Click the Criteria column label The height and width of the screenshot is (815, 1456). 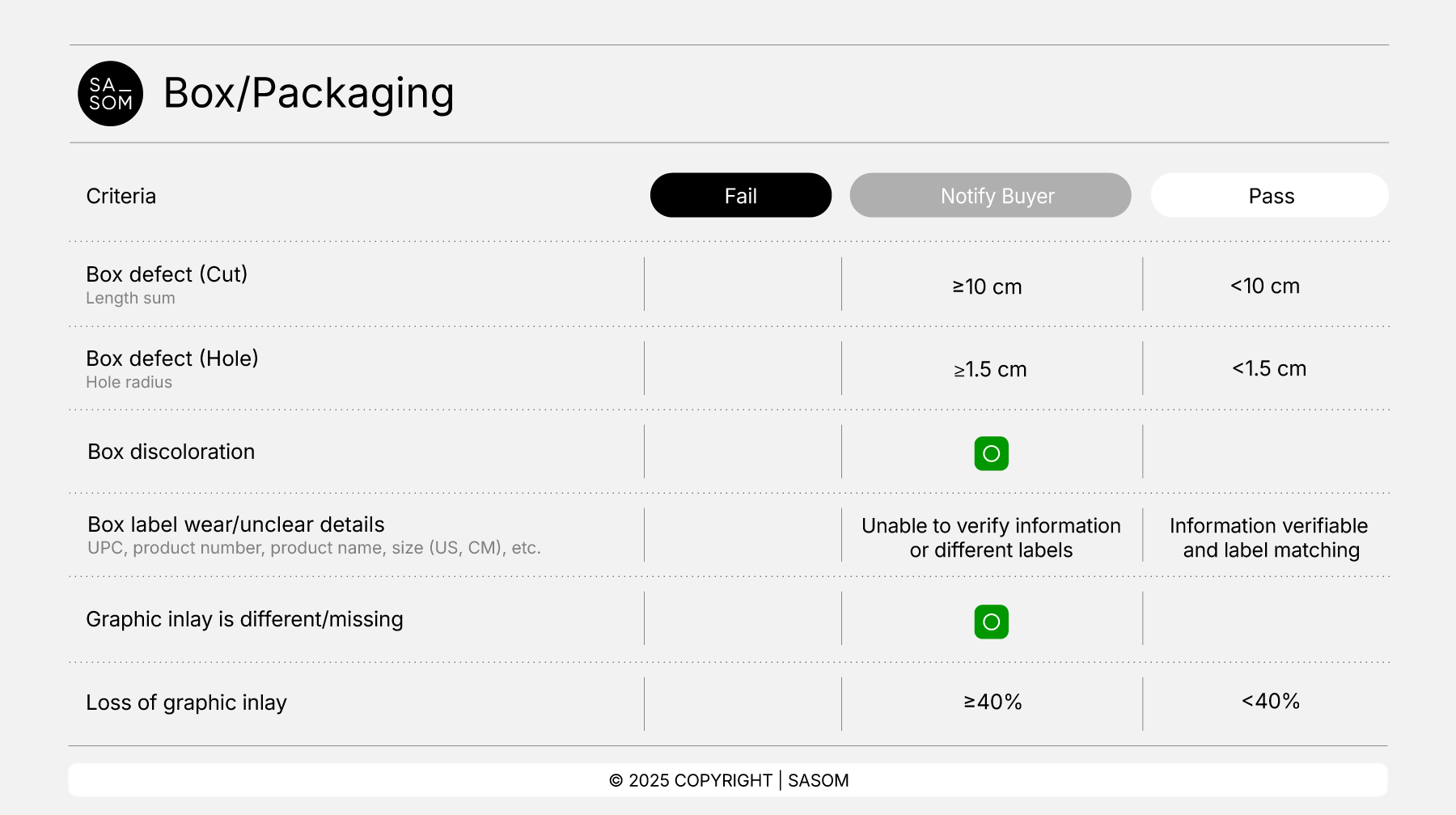tap(121, 197)
